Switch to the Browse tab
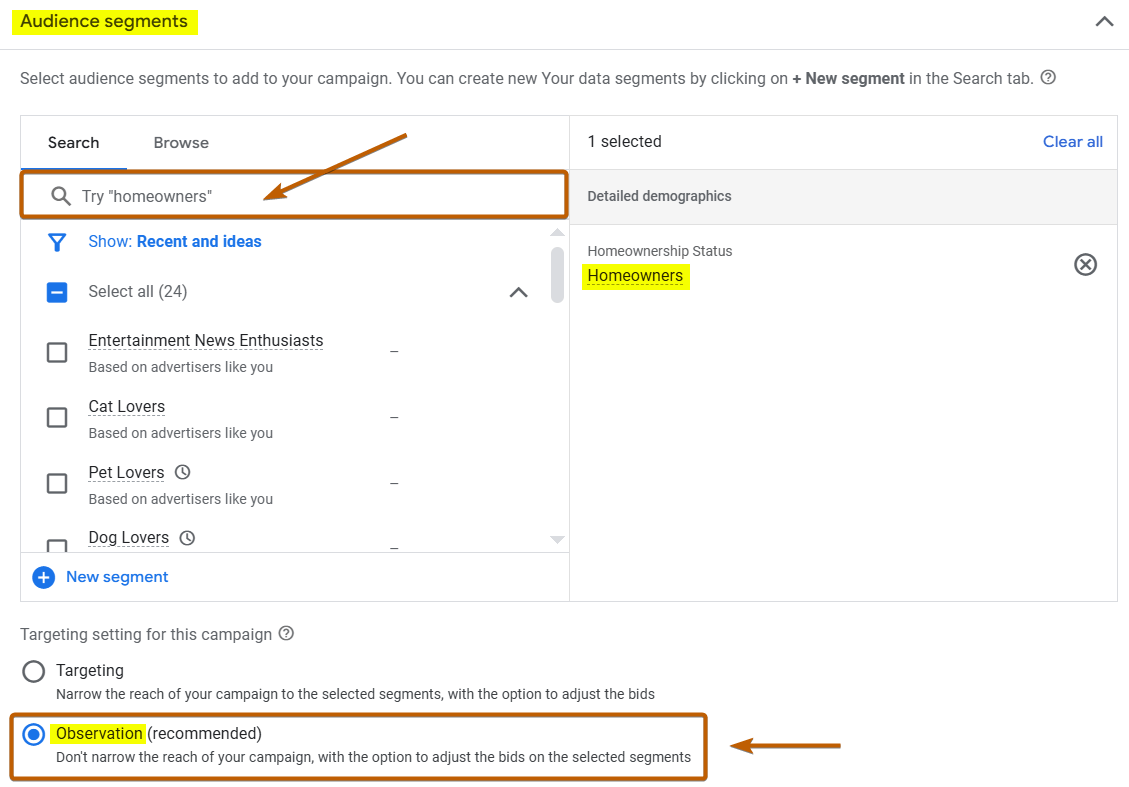Viewport: 1129px width, 787px height. [x=181, y=143]
